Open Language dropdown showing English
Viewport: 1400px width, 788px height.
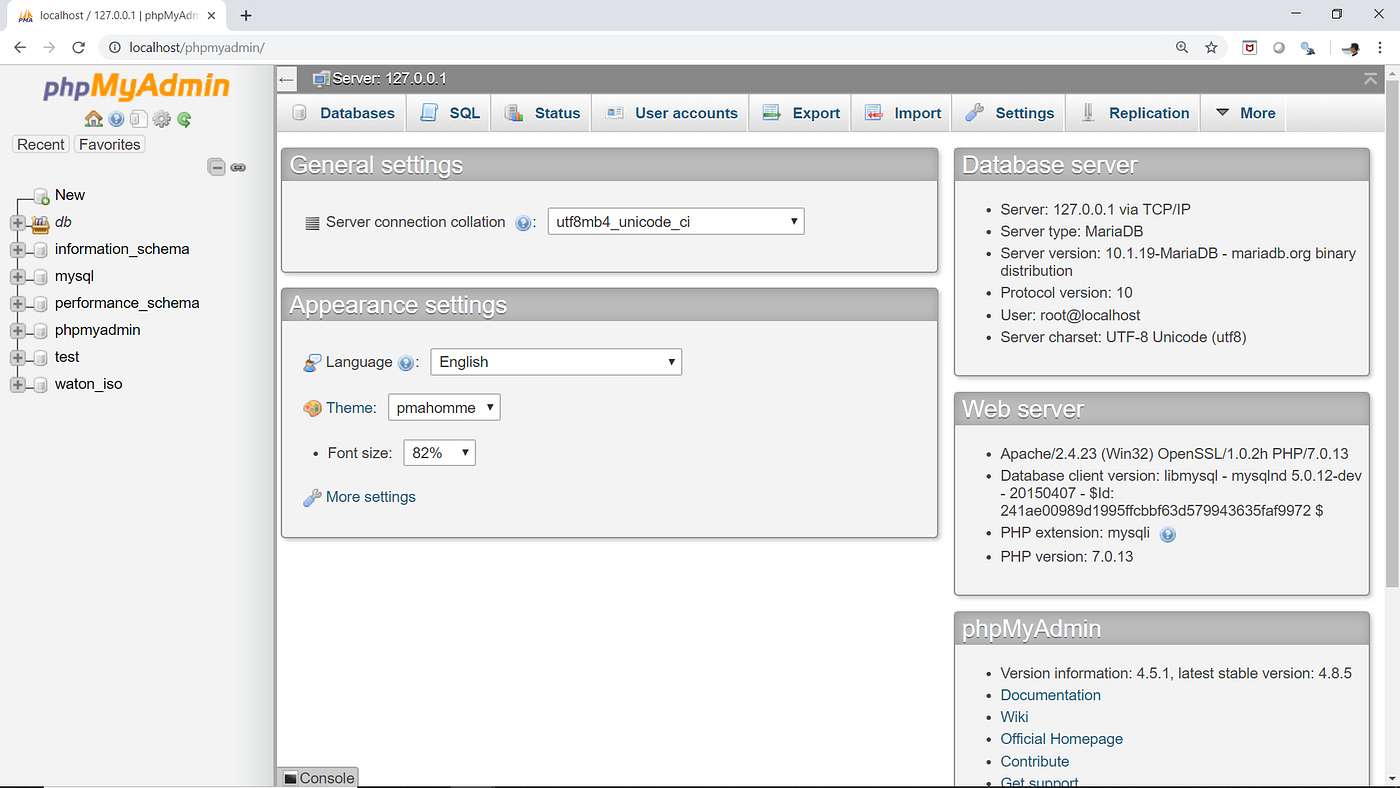(556, 362)
